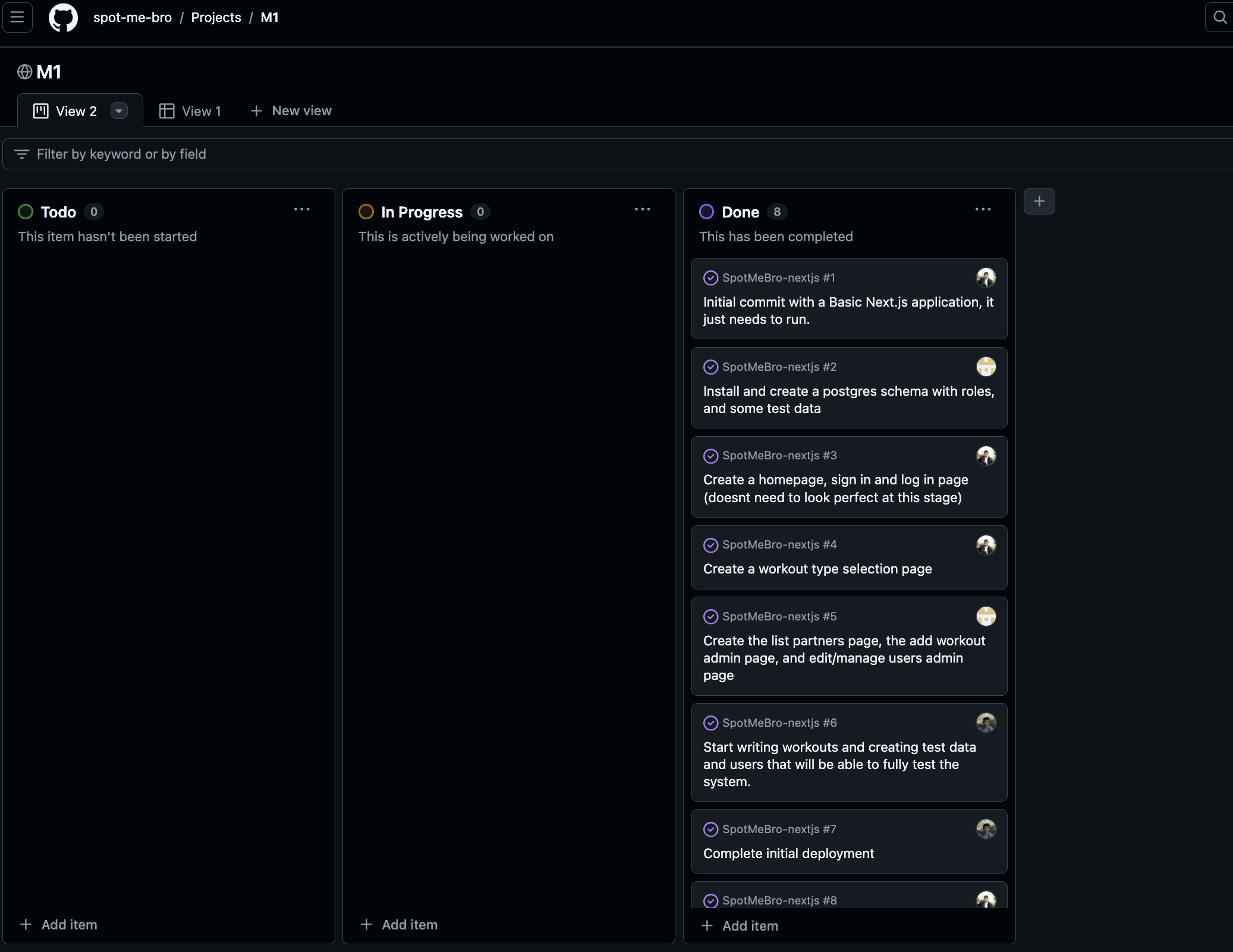Click Add item in Done column

[740, 926]
